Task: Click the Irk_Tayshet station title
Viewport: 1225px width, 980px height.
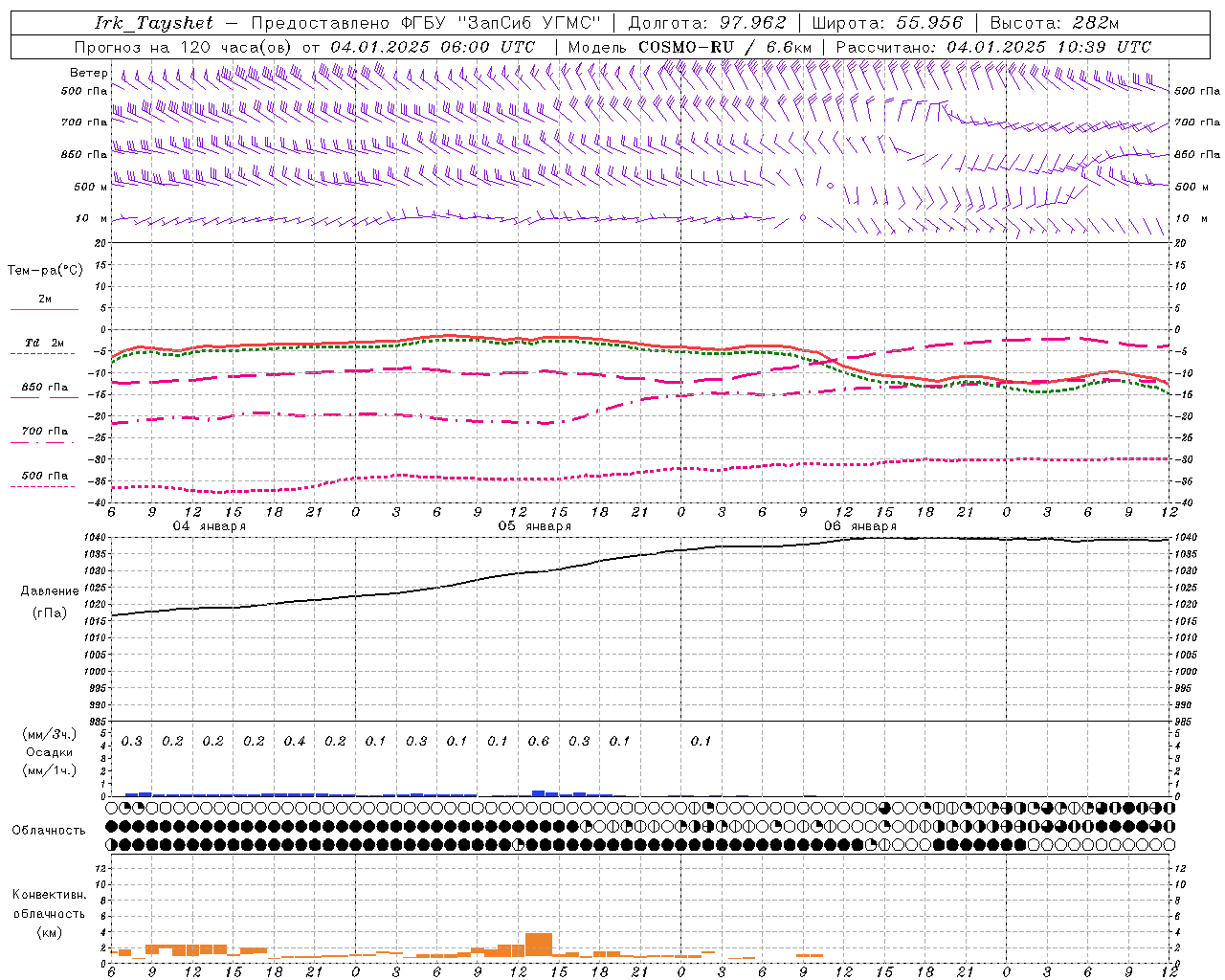Action: [154, 23]
